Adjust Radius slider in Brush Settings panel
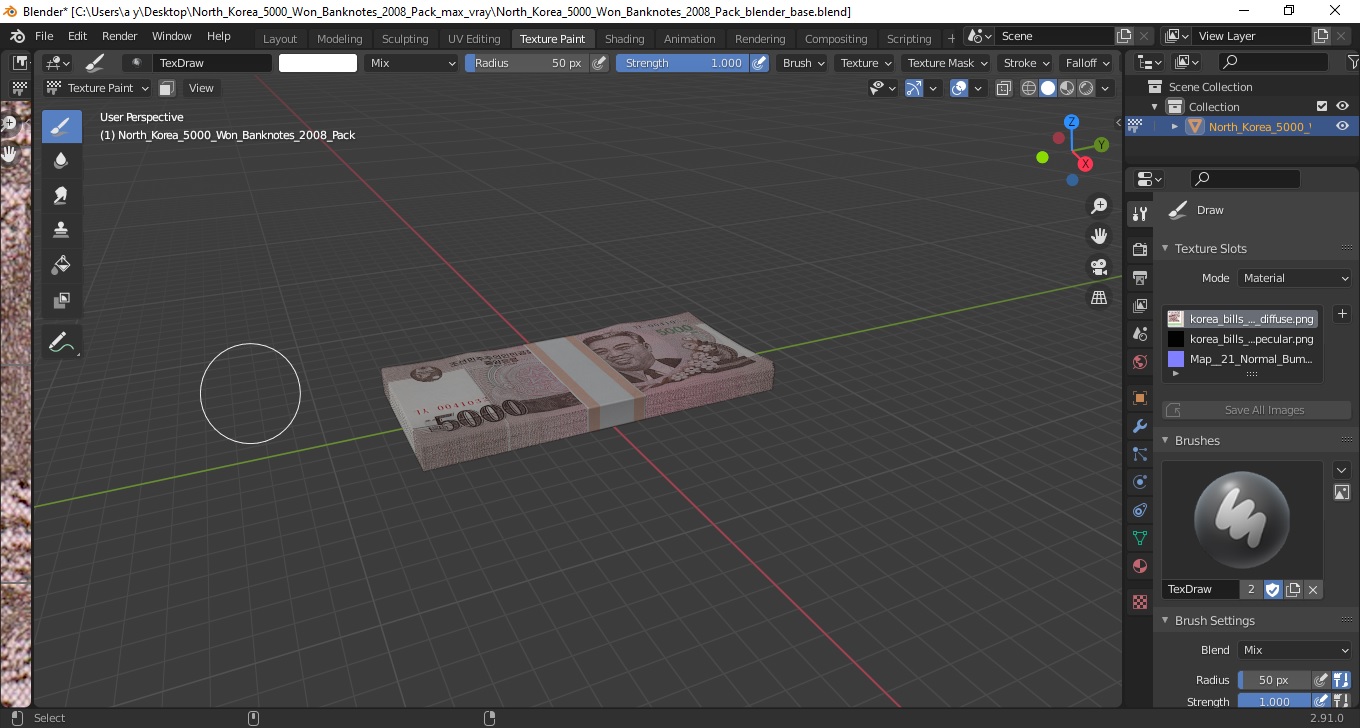This screenshot has width=1360, height=728. click(x=1274, y=680)
